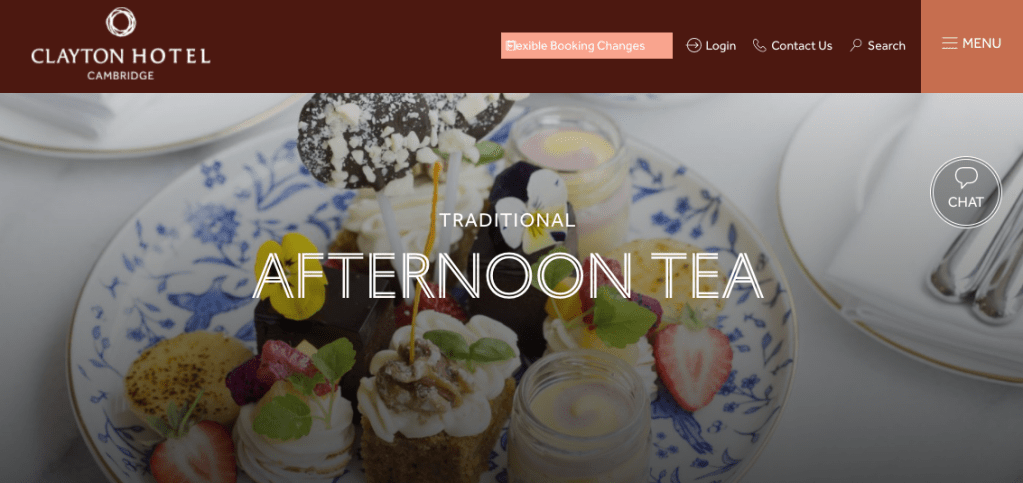The width and height of the screenshot is (1023, 483).
Task: Open the Search text link
Action: click(x=886, y=46)
